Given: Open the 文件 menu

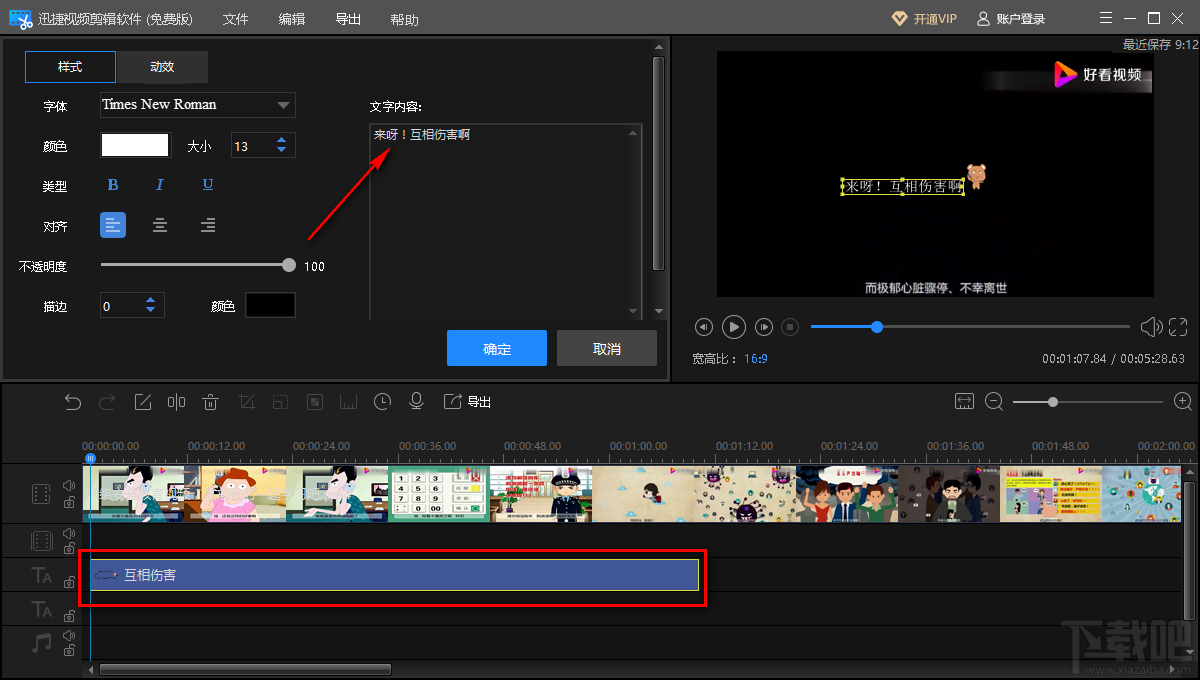Looking at the screenshot, I should click(235, 19).
